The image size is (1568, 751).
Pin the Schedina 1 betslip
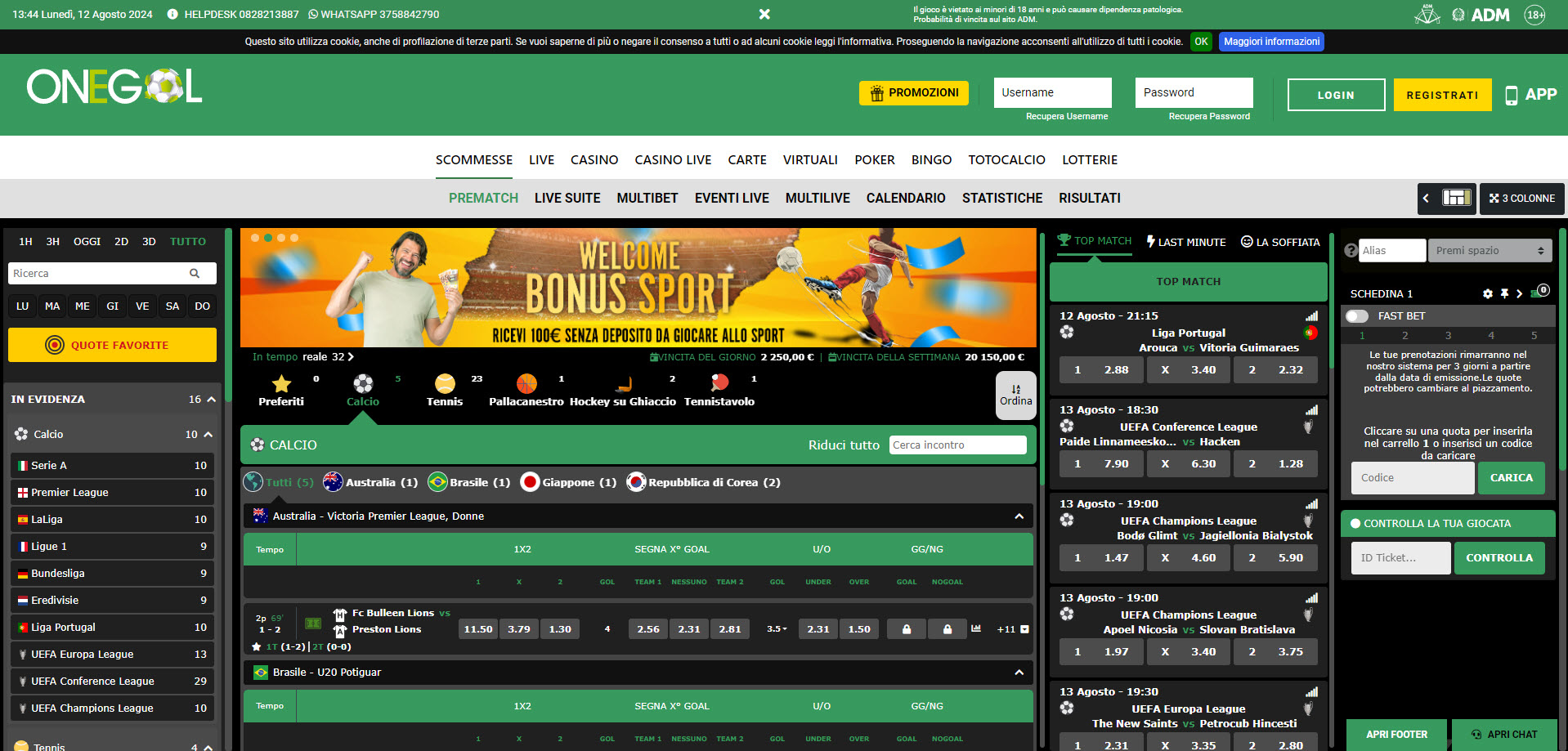pos(1504,293)
